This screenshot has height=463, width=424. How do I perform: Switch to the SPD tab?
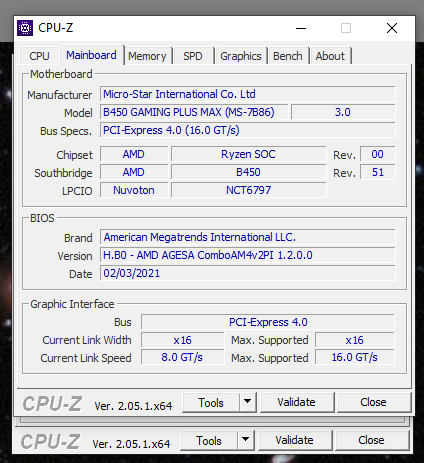(x=193, y=56)
